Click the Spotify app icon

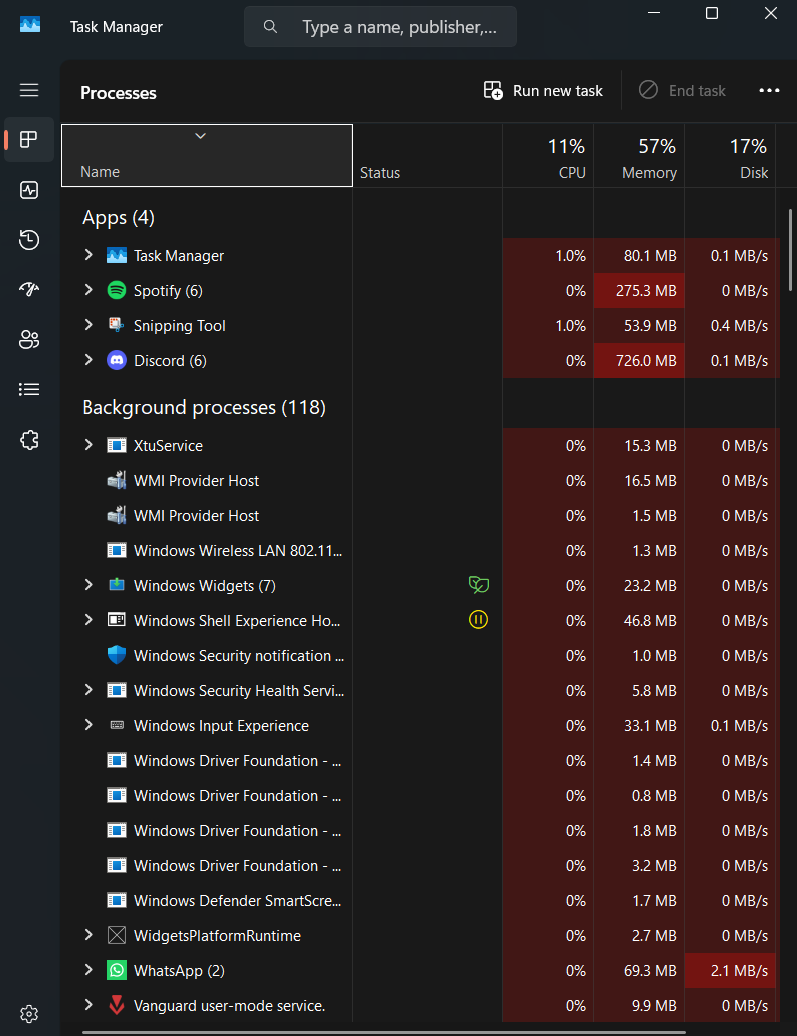tap(117, 290)
